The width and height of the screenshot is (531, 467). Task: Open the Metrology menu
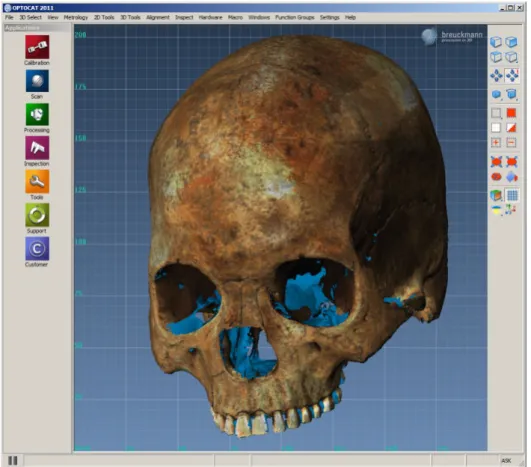(x=76, y=17)
